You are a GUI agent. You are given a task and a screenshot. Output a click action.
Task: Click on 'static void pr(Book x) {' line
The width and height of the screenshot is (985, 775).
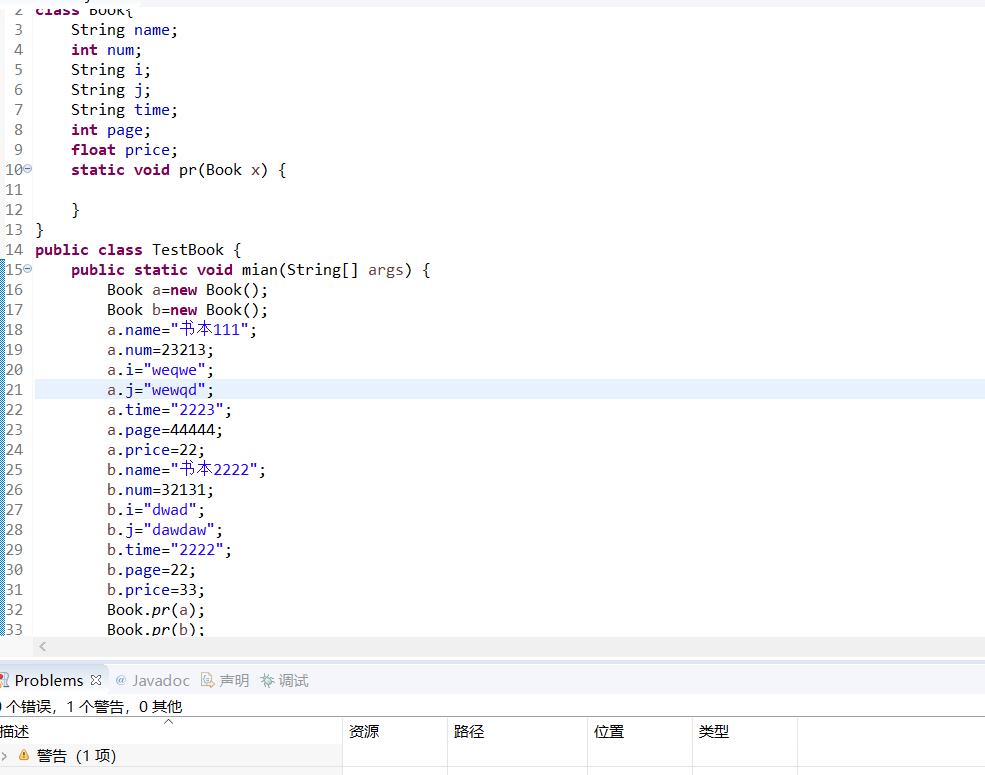pos(179,170)
